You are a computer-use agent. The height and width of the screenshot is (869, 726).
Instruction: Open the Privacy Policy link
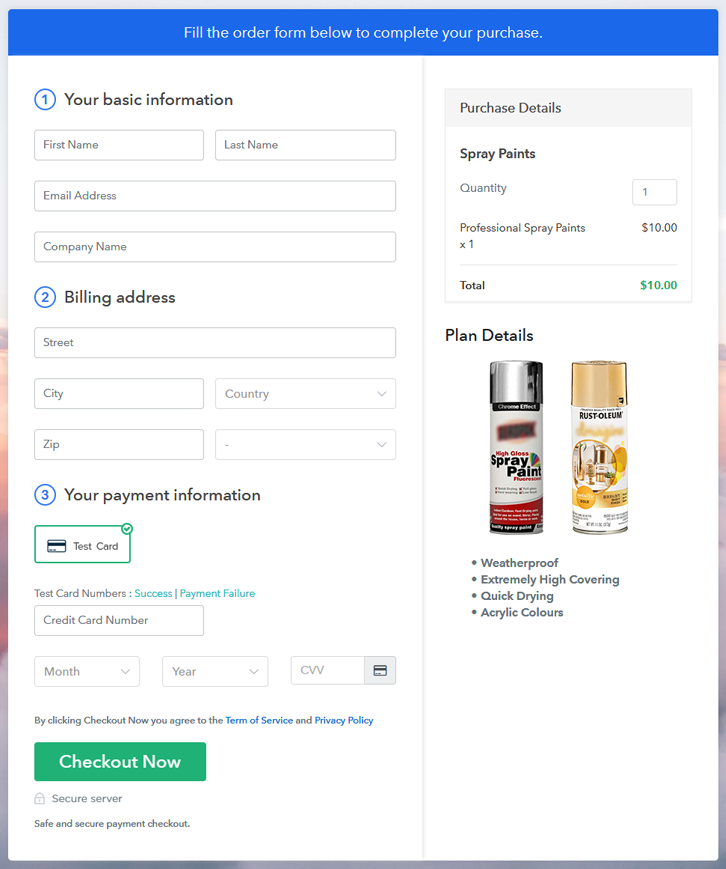(344, 720)
